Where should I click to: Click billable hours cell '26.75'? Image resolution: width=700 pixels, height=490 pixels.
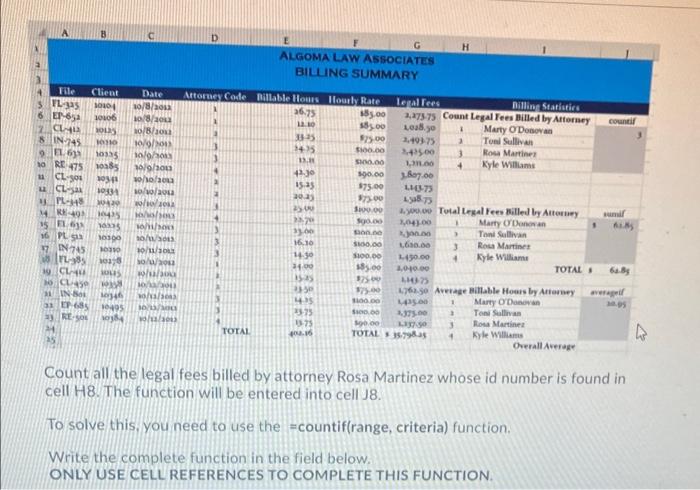pos(304,112)
